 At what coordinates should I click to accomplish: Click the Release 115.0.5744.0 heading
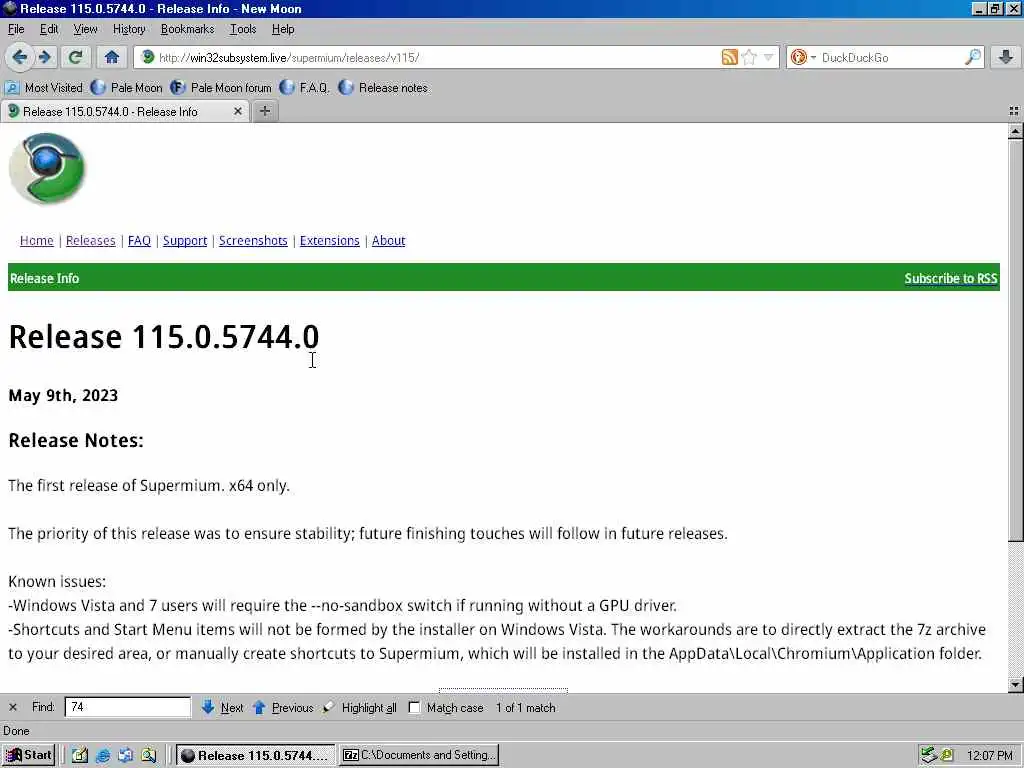click(163, 337)
